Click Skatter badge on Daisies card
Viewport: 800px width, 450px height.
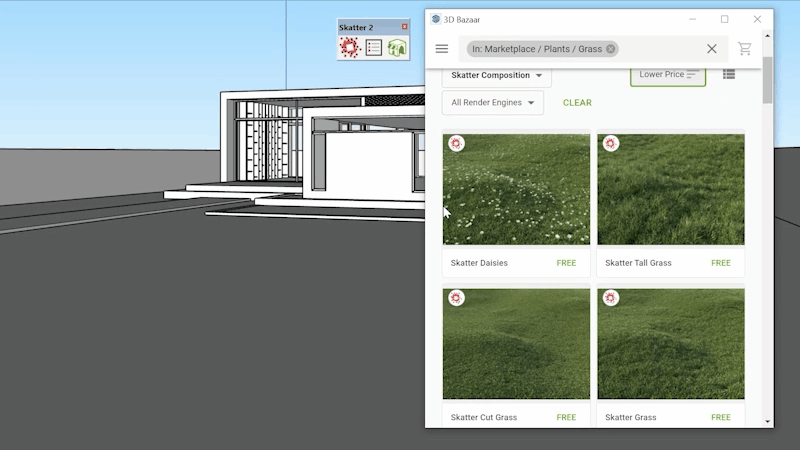coord(456,143)
